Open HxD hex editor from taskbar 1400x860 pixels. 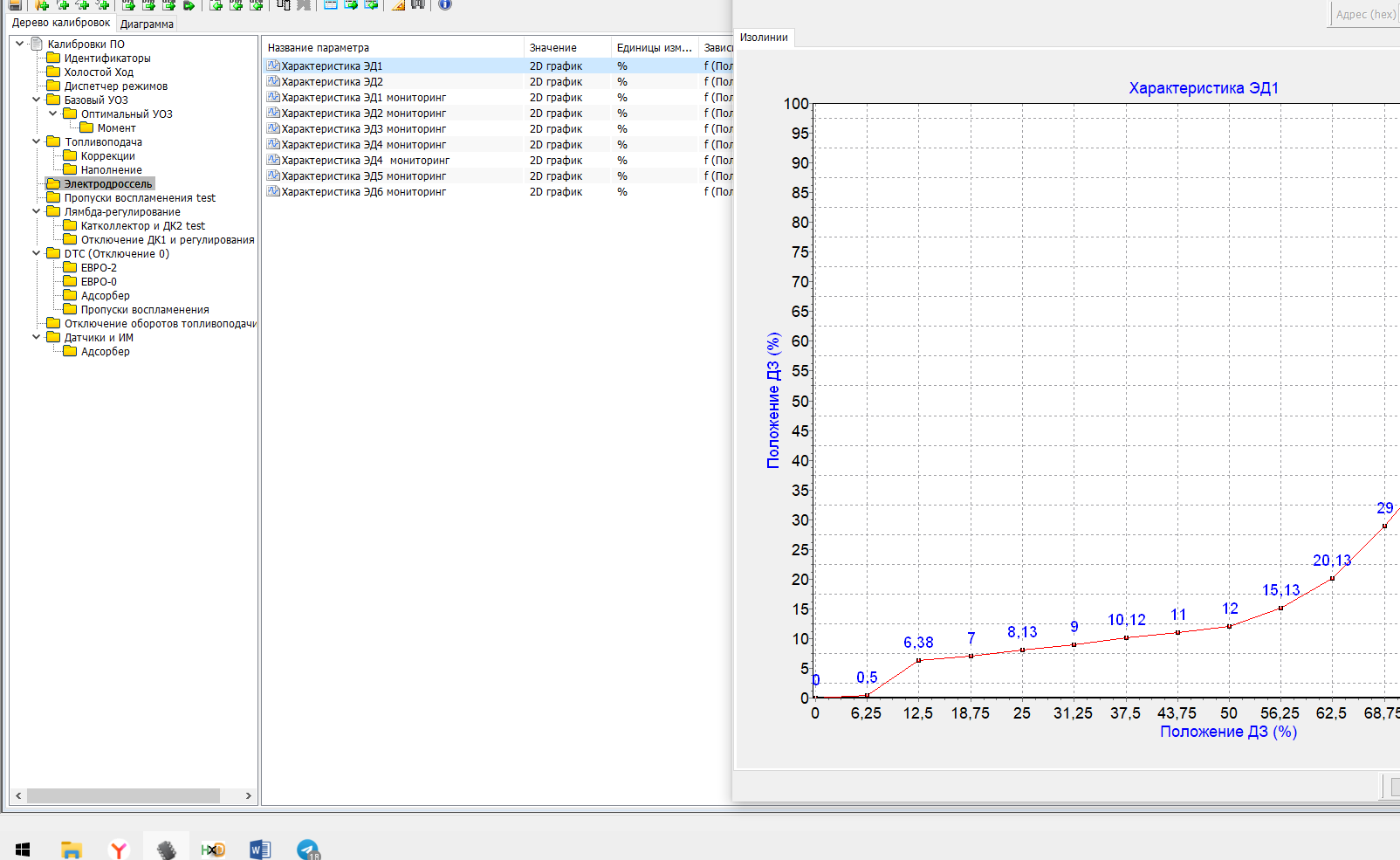tap(213, 849)
